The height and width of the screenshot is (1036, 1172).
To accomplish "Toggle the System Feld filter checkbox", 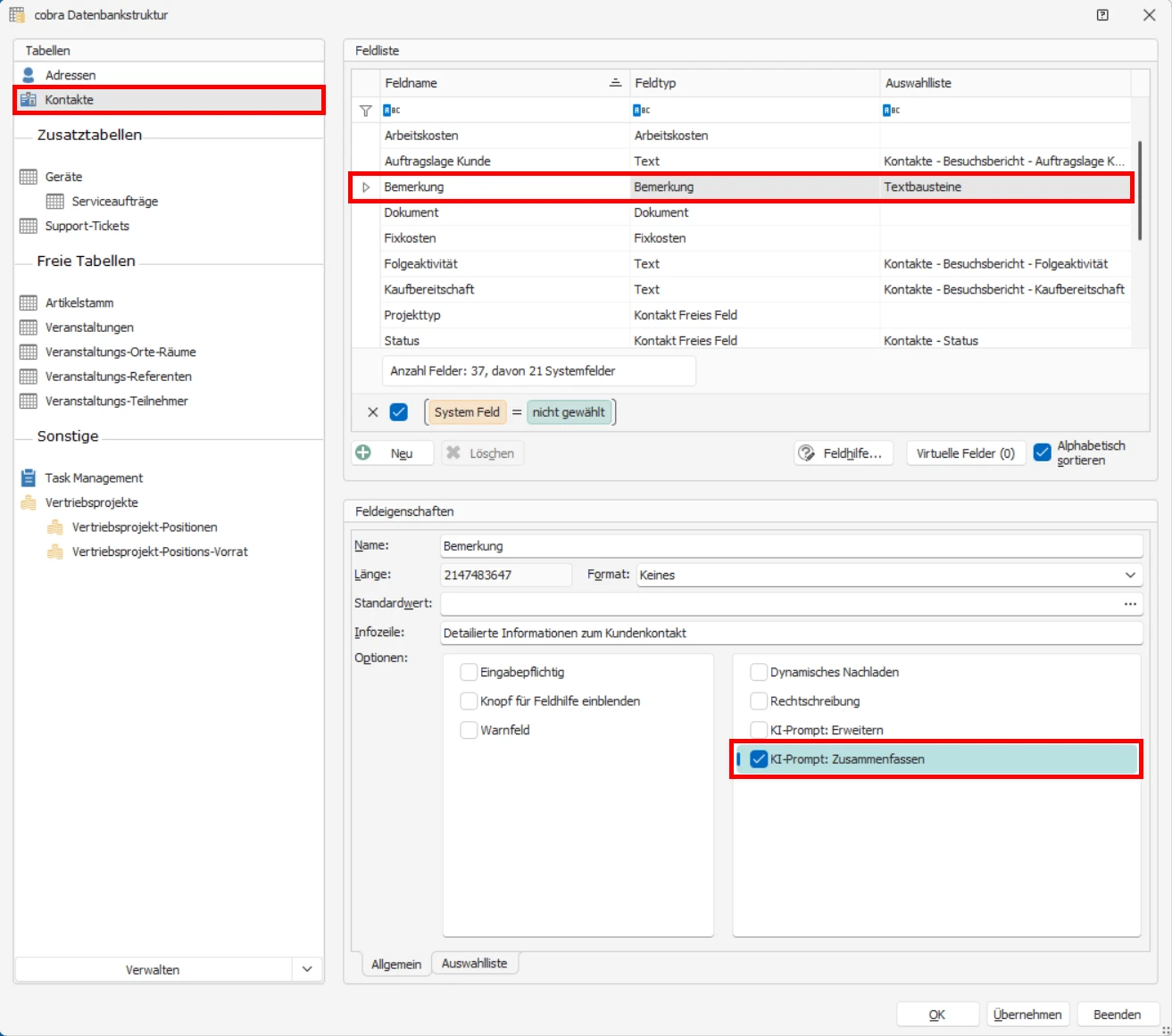I will [399, 412].
